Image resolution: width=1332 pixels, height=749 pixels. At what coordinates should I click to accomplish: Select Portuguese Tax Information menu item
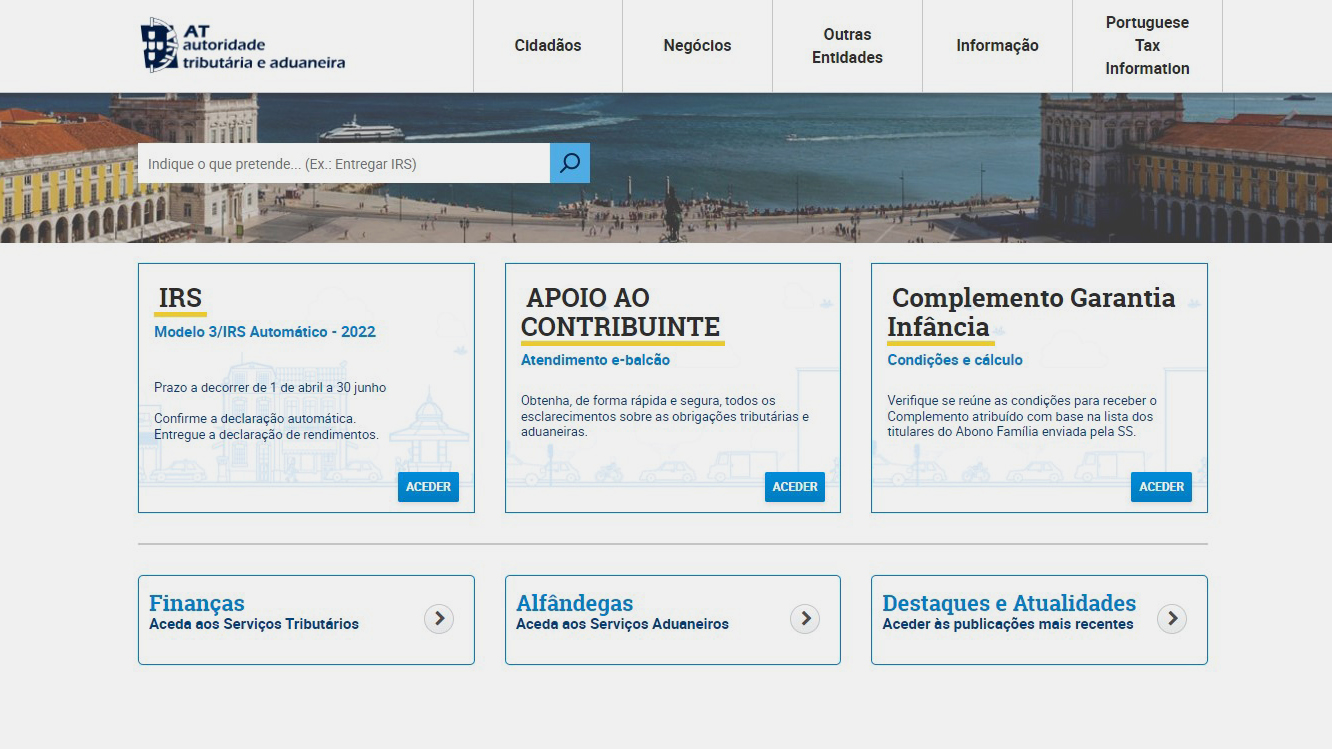1147,46
